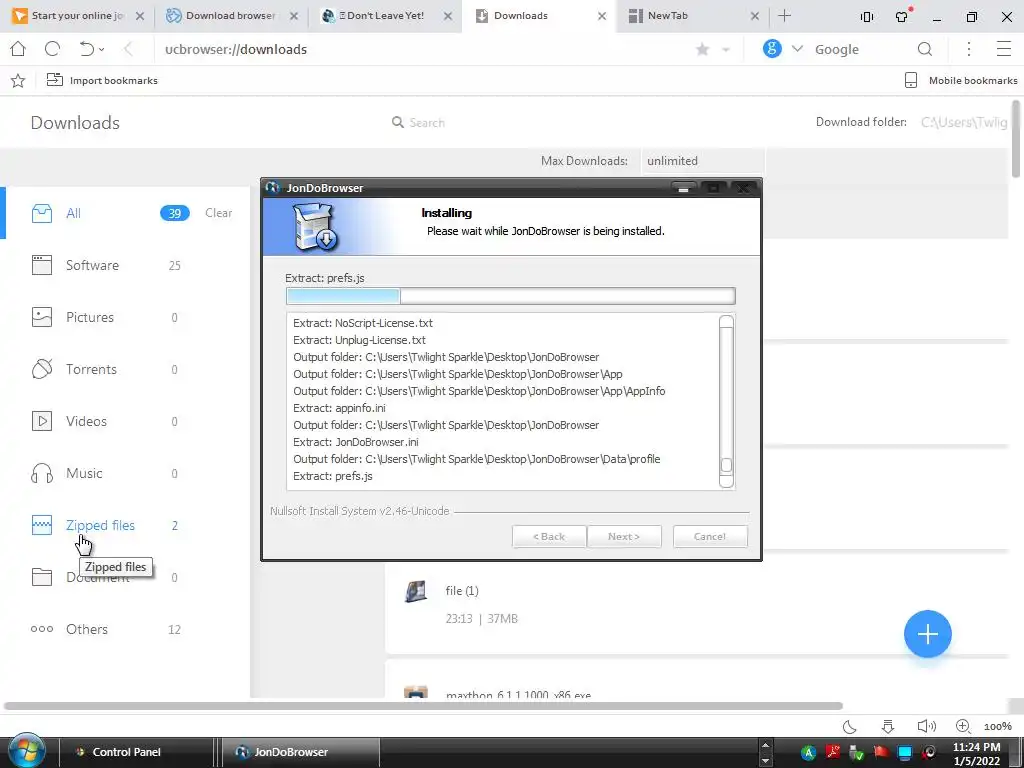Reload the page with the refresh icon
The height and width of the screenshot is (768, 1024).
(x=52, y=49)
